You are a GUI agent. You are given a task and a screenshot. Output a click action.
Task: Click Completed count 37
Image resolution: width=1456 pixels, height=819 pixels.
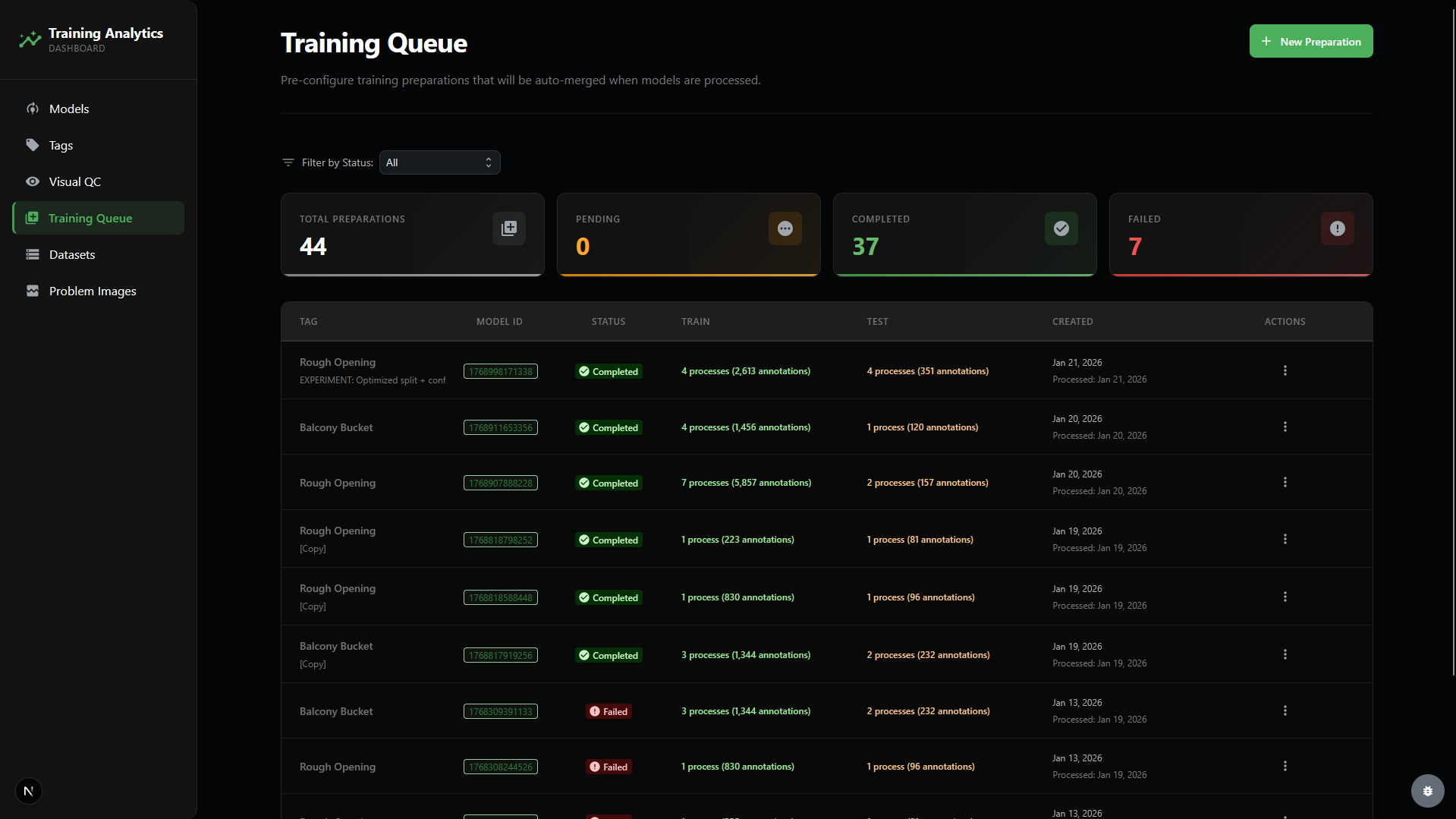[x=866, y=247]
